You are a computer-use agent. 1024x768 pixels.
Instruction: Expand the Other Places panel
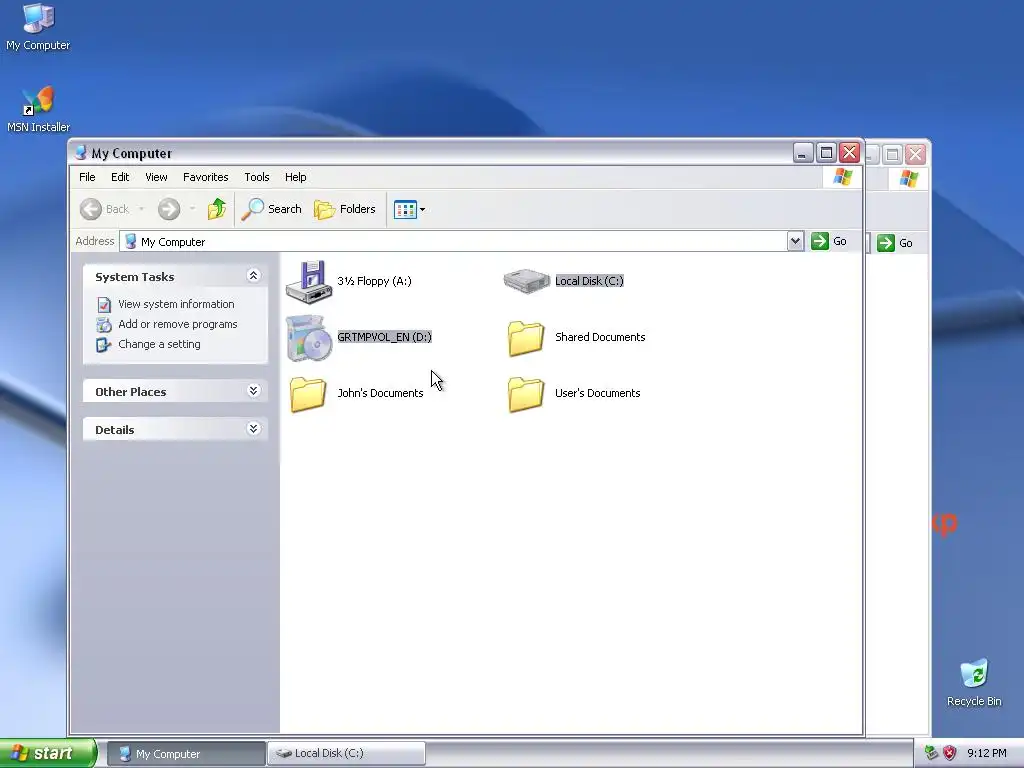253,391
